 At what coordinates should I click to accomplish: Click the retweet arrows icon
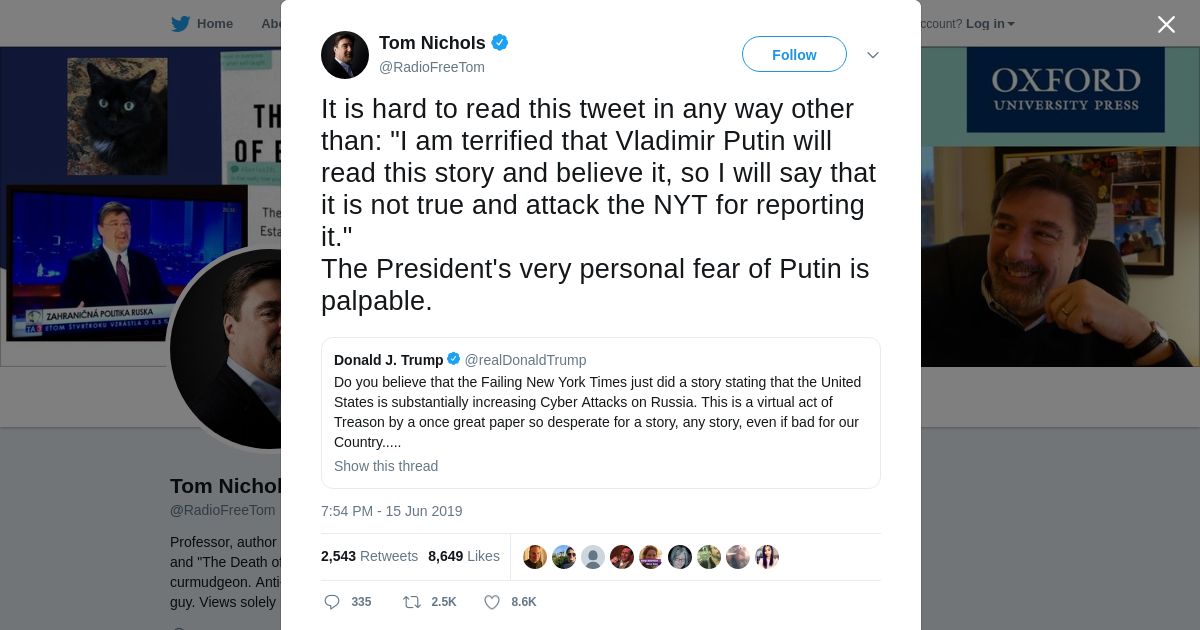pyautogui.click(x=411, y=602)
